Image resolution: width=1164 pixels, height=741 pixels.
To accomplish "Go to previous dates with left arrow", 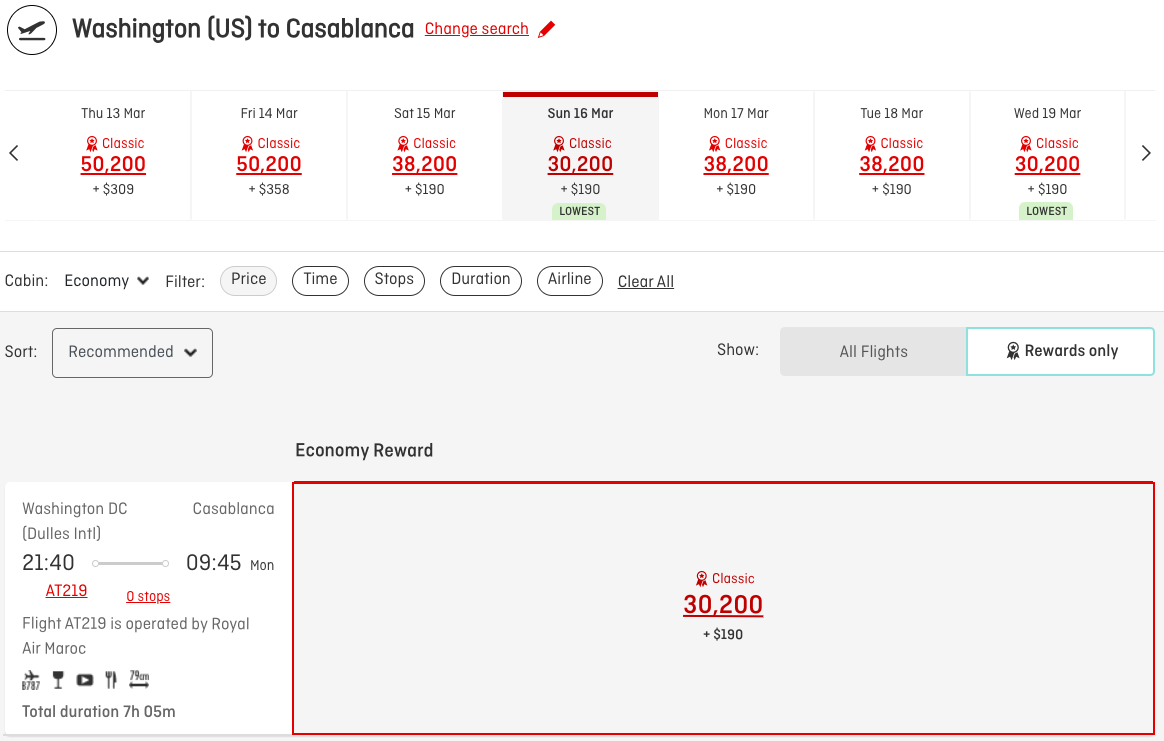I will coord(13,154).
